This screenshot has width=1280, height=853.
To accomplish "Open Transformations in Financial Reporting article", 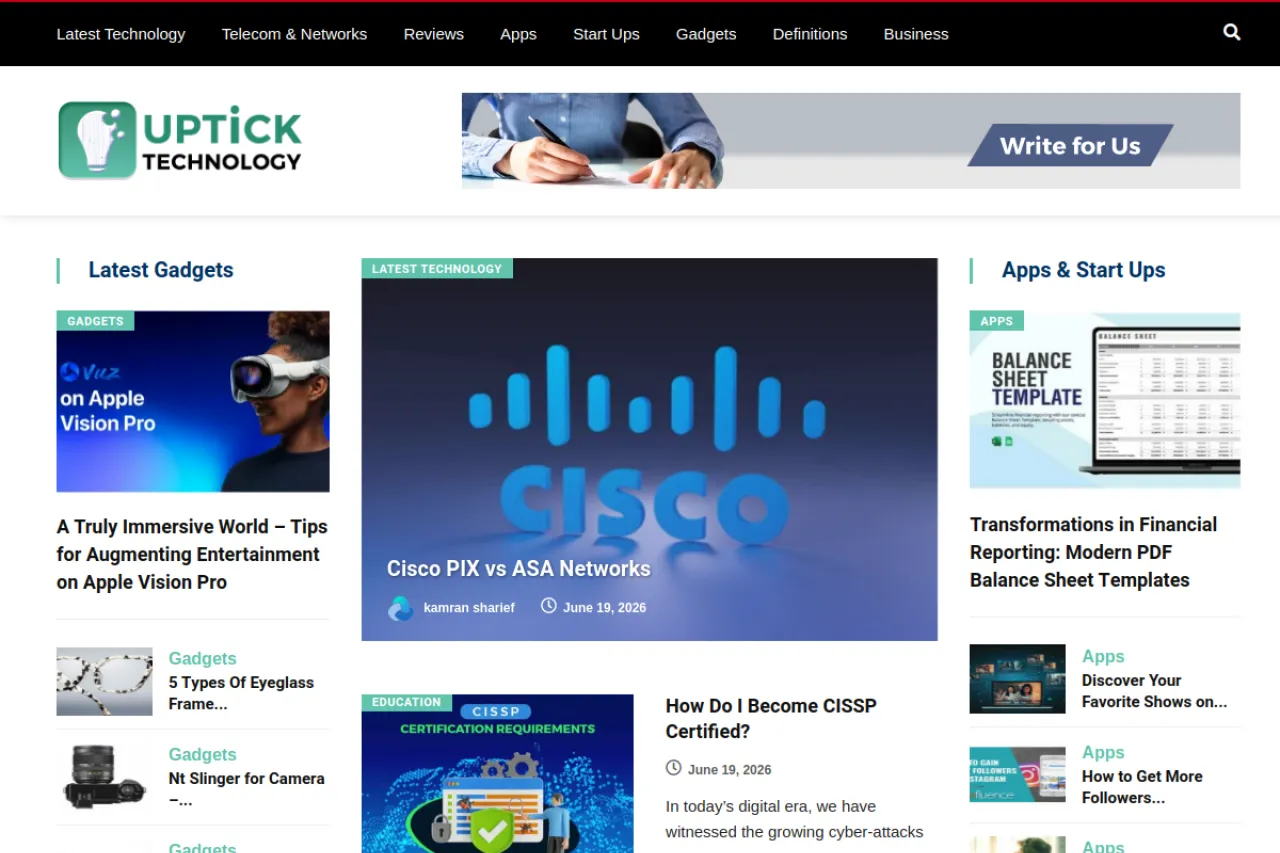I will pyautogui.click(x=1094, y=552).
